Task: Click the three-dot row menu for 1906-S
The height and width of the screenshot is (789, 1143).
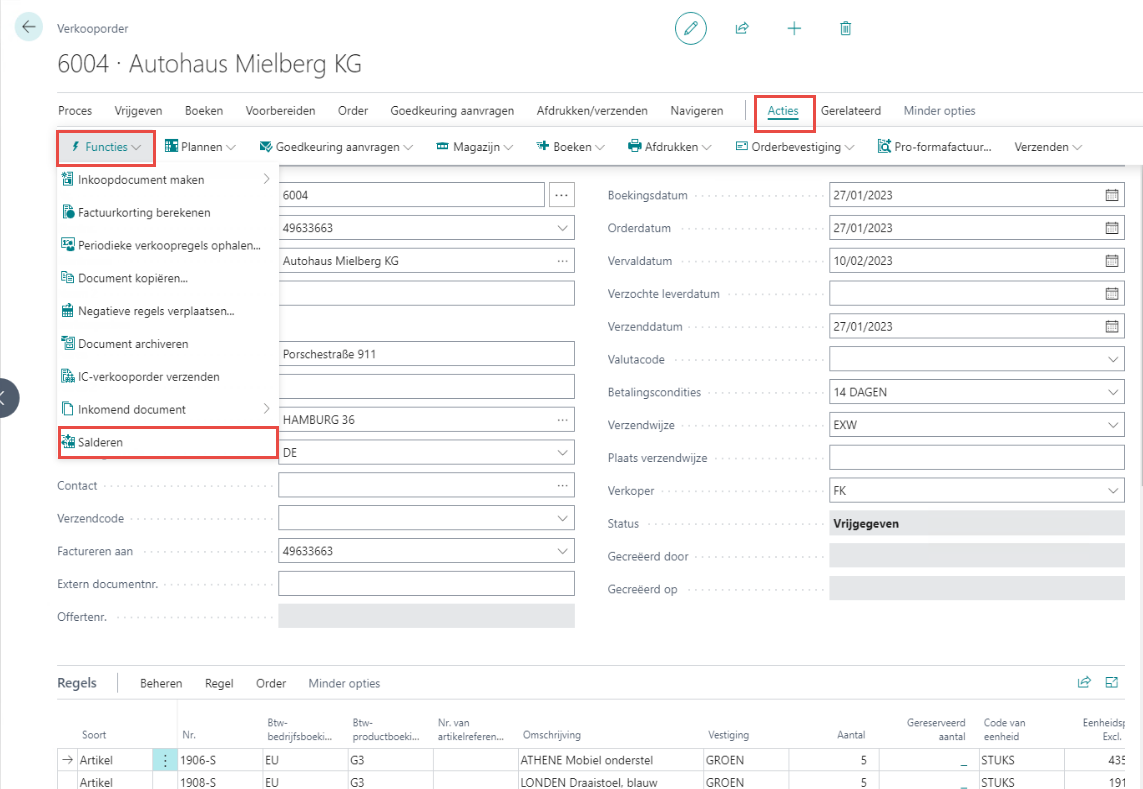Action: pos(165,760)
